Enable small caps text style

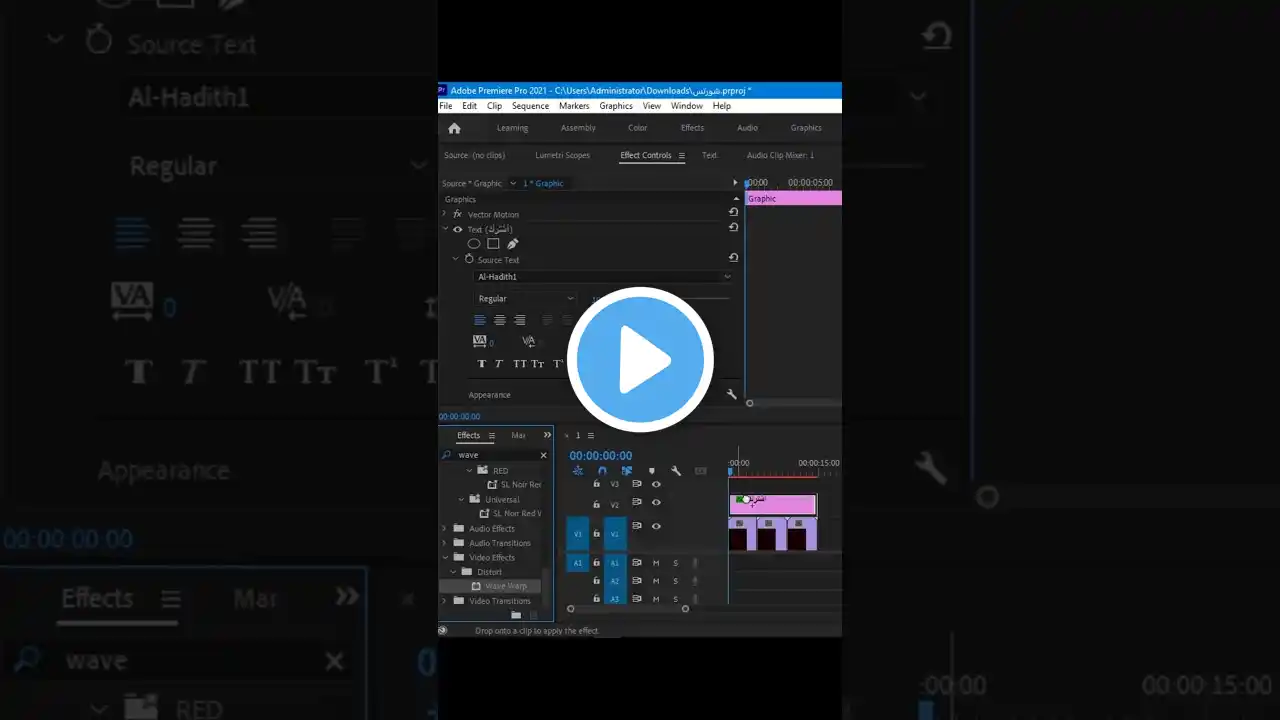coord(538,364)
